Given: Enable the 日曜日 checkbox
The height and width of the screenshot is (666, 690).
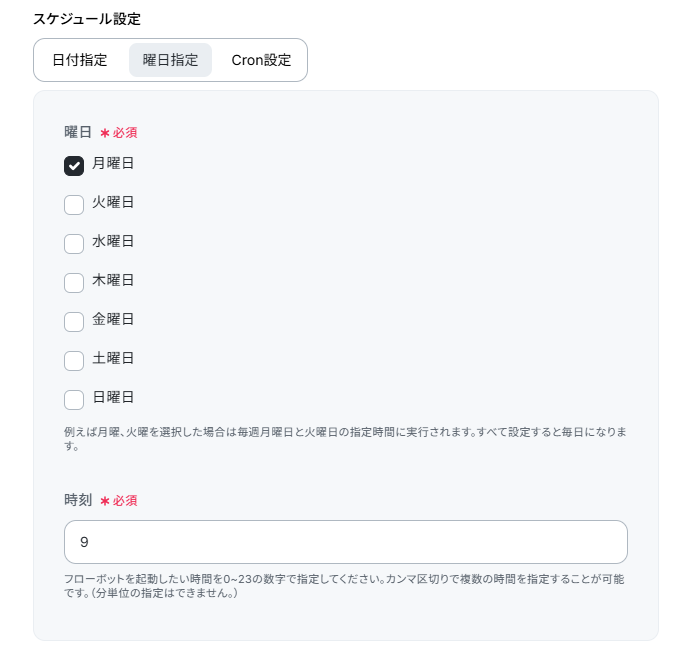Looking at the screenshot, I should pos(74,400).
